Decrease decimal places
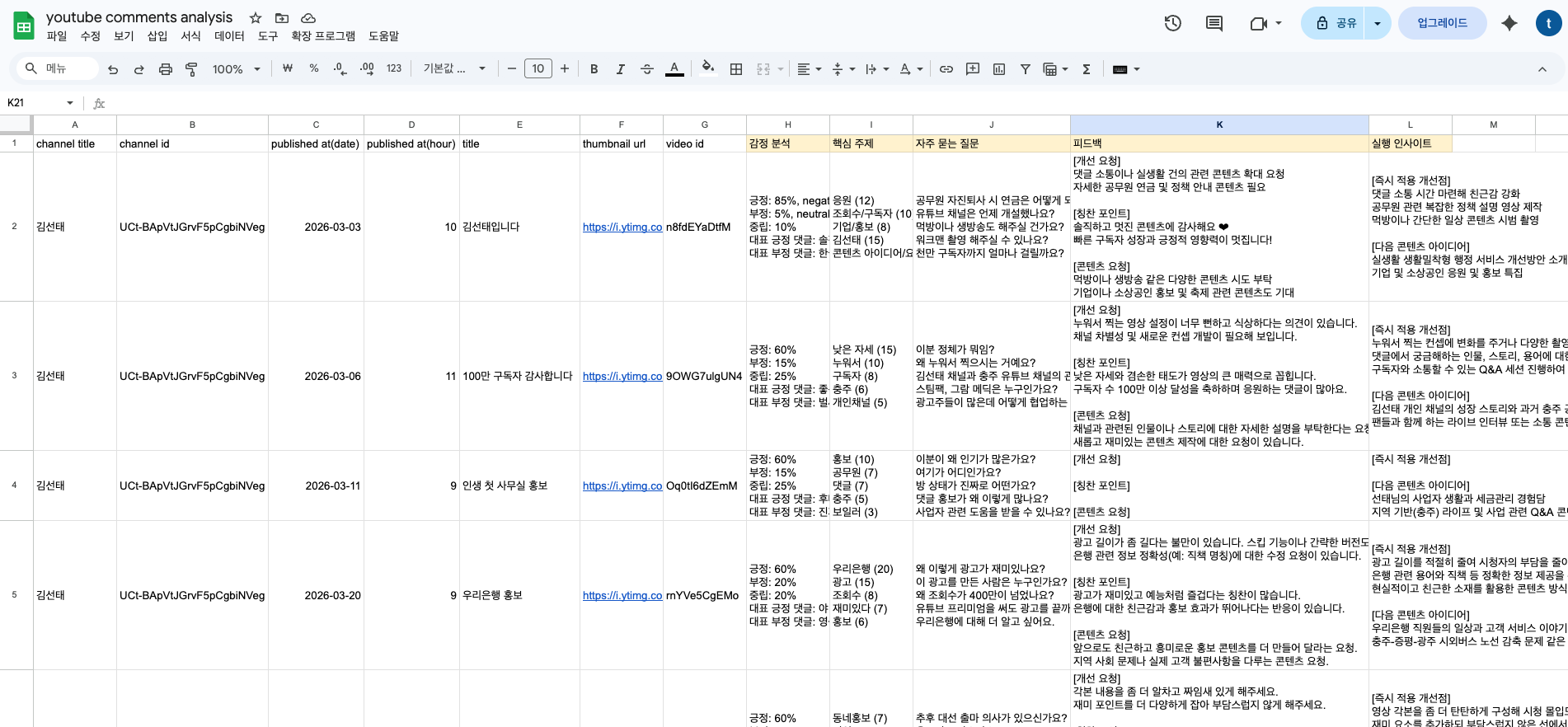 (340, 68)
